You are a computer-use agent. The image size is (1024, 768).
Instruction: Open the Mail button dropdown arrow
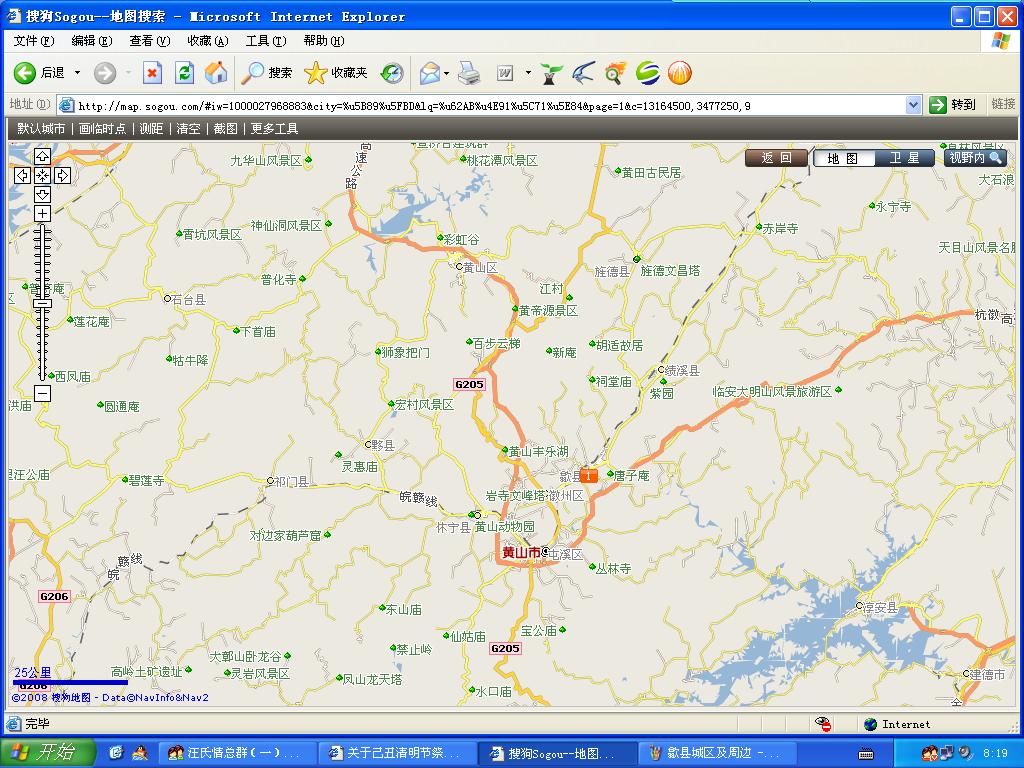pyautogui.click(x=446, y=73)
